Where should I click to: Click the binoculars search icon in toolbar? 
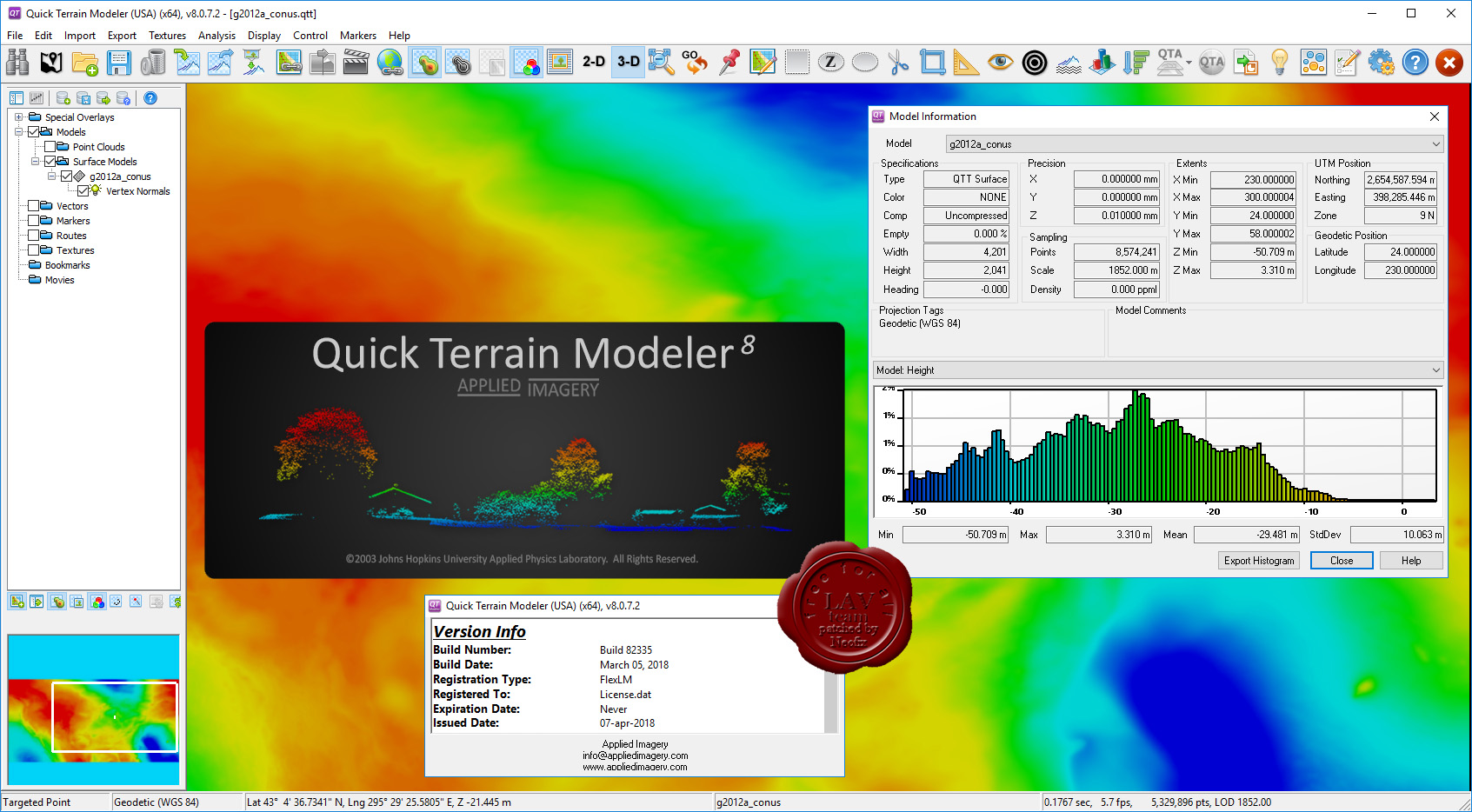click(x=17, y=63)
